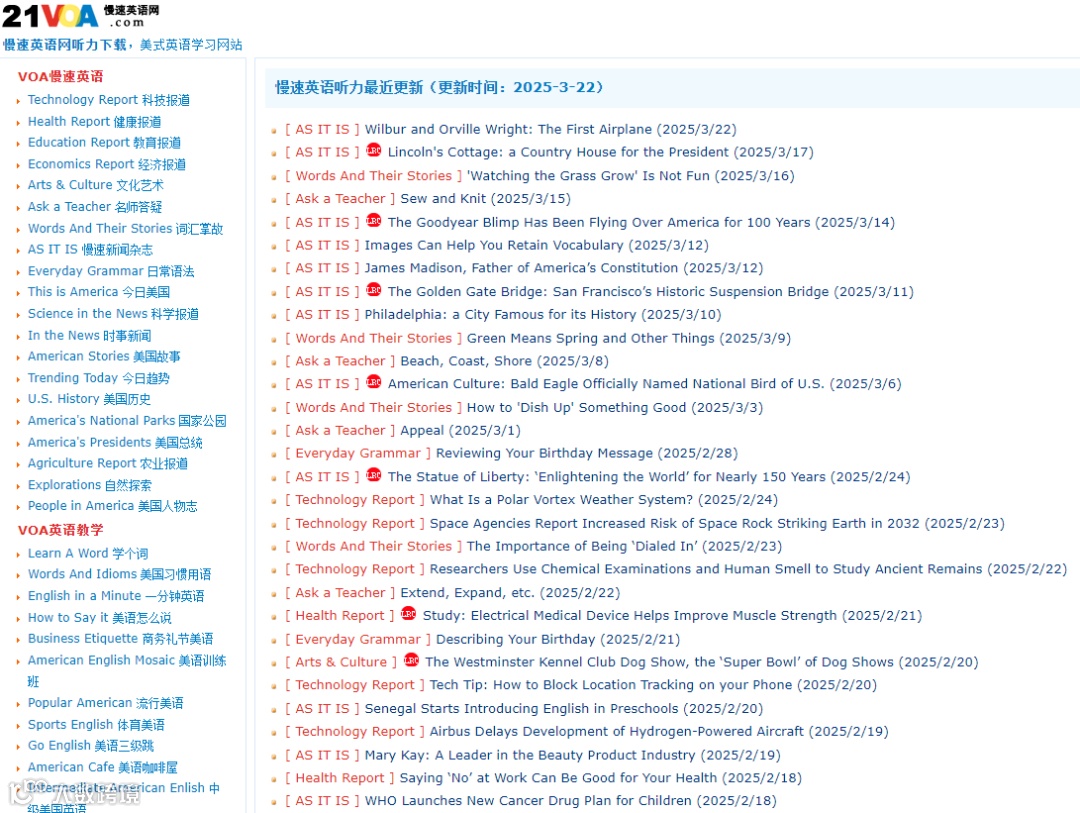1080x813 pixels.
Task: Go to Ask a Teacher 名师答疑 section
Action: [95, 207]
